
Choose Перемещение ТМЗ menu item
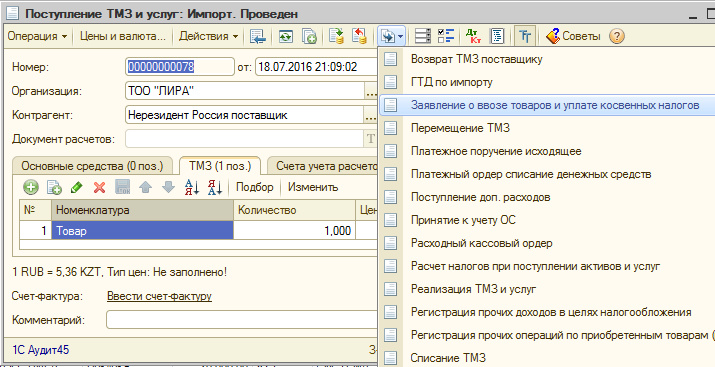pyautogui.click(x=547, y=128)
